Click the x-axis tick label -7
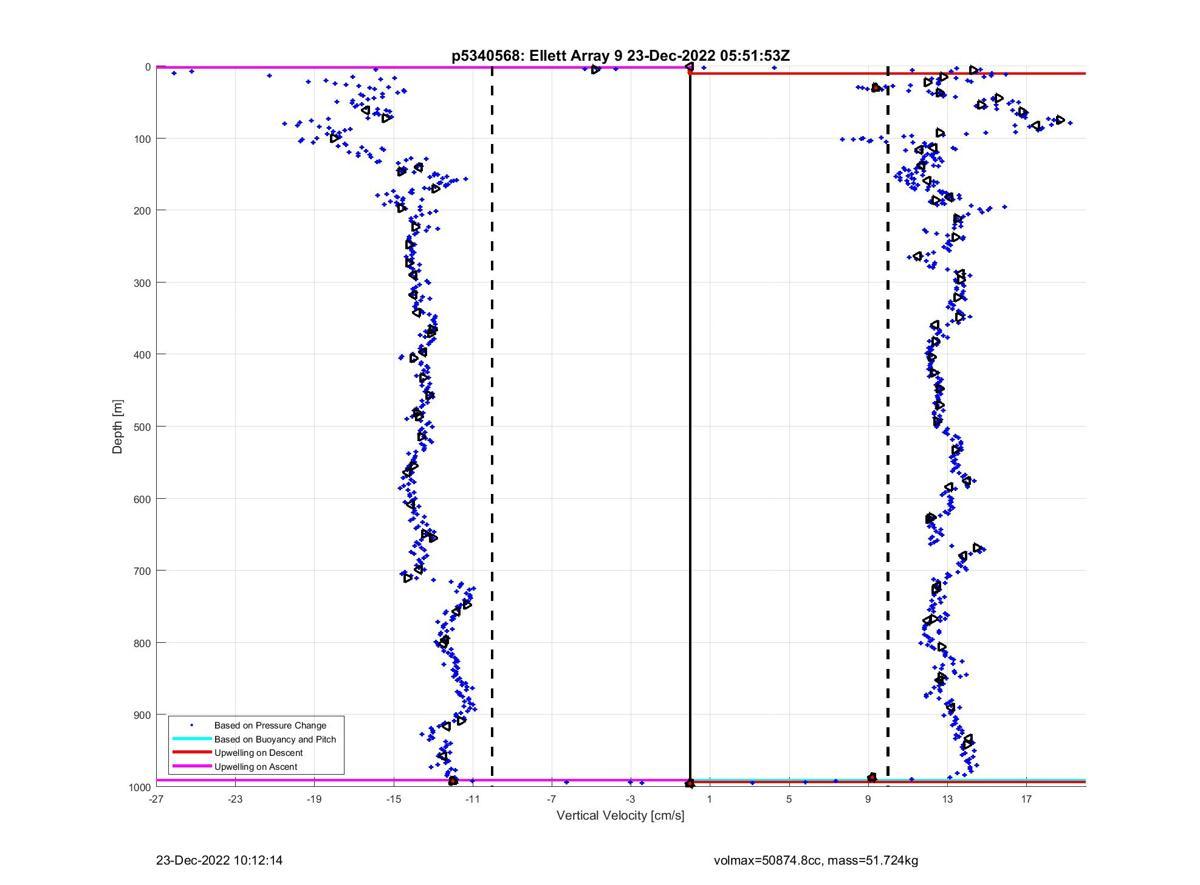1200x885 pixels. coord(551,799)
